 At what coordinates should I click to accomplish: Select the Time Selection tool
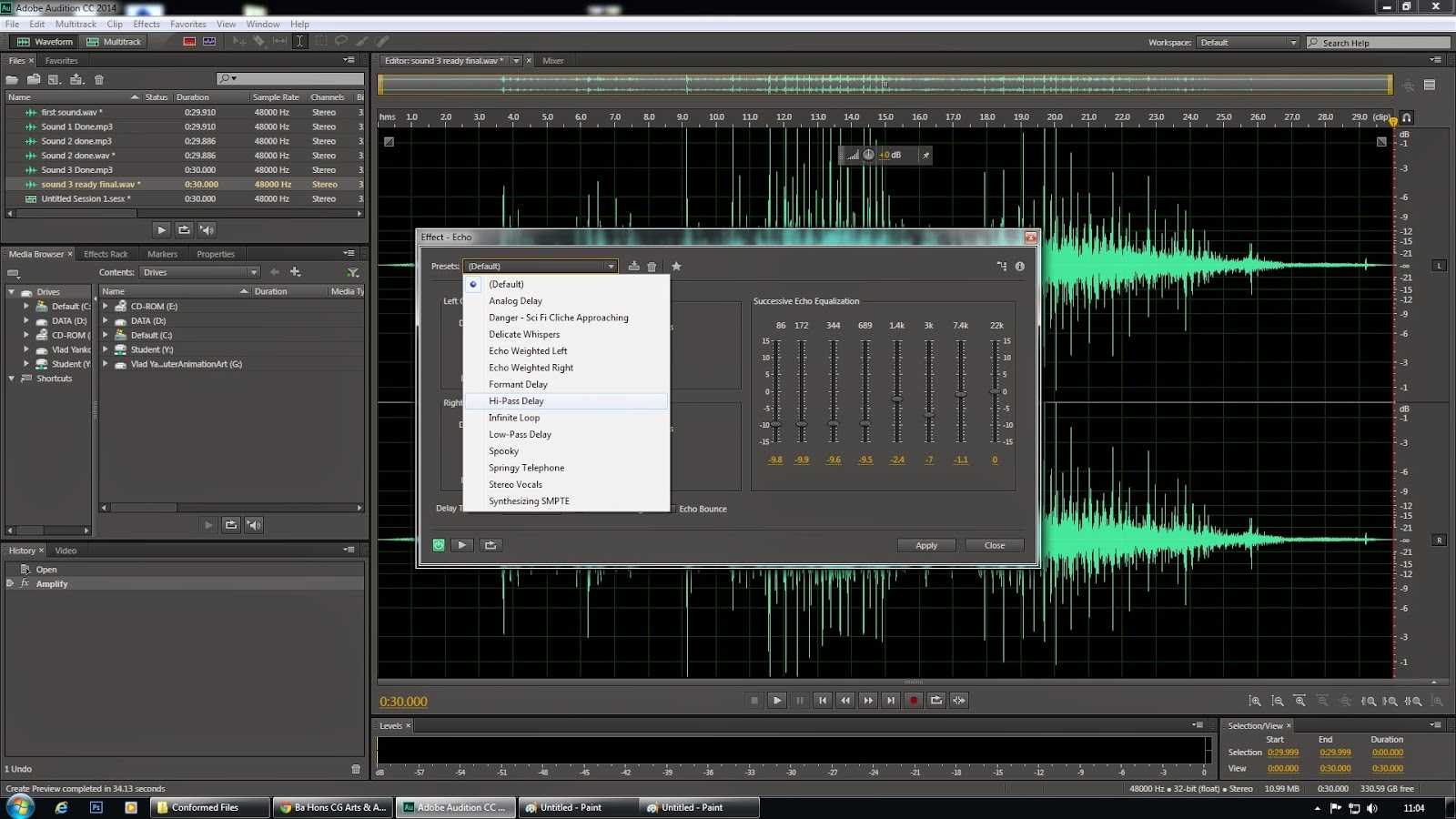[299, 41]
